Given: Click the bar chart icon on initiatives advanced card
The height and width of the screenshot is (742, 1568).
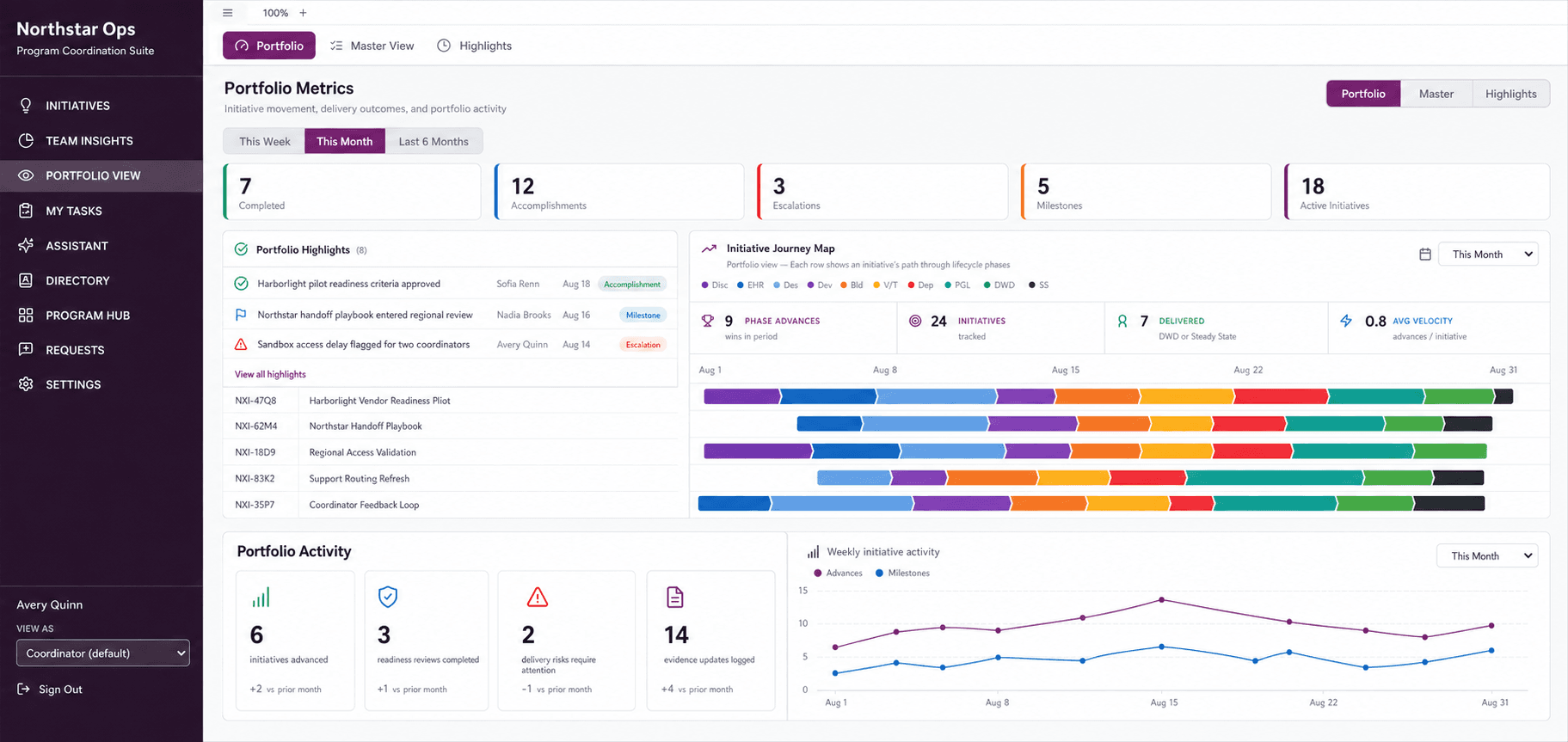Looking at the screenshot, I should [261, 597].
